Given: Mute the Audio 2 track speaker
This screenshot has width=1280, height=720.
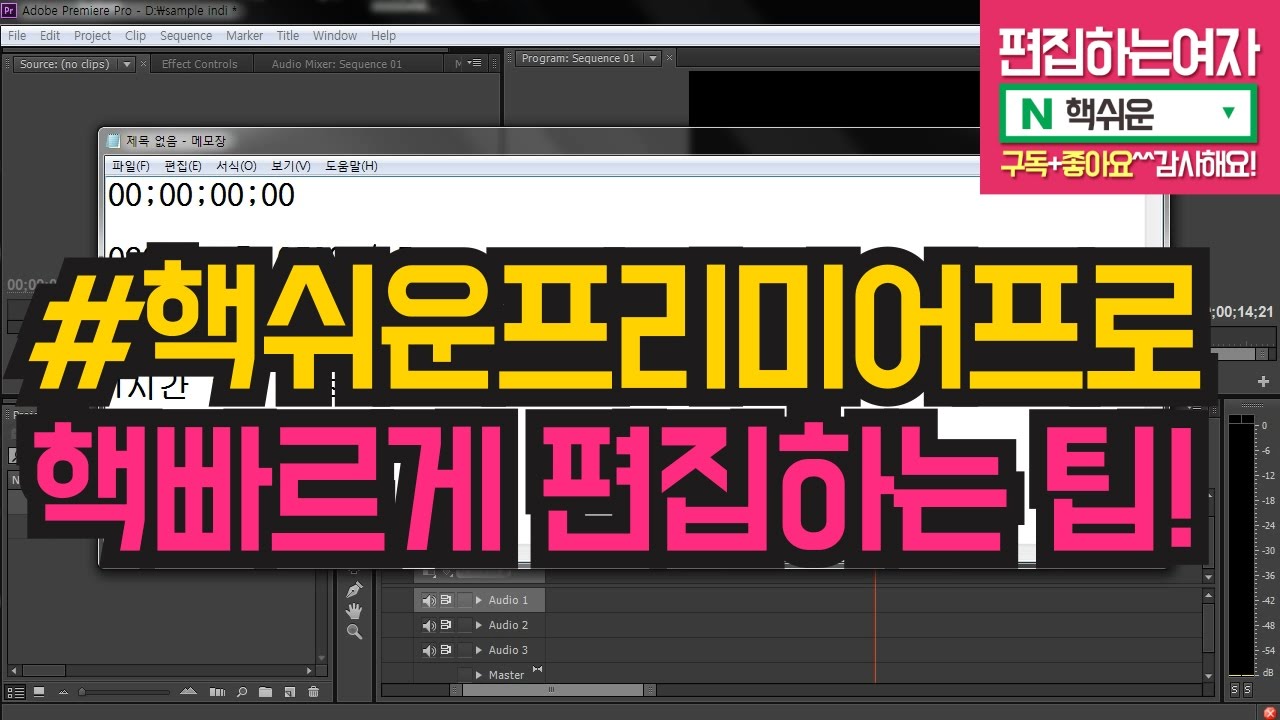Looking at the screenshot, I should [428, 625].
